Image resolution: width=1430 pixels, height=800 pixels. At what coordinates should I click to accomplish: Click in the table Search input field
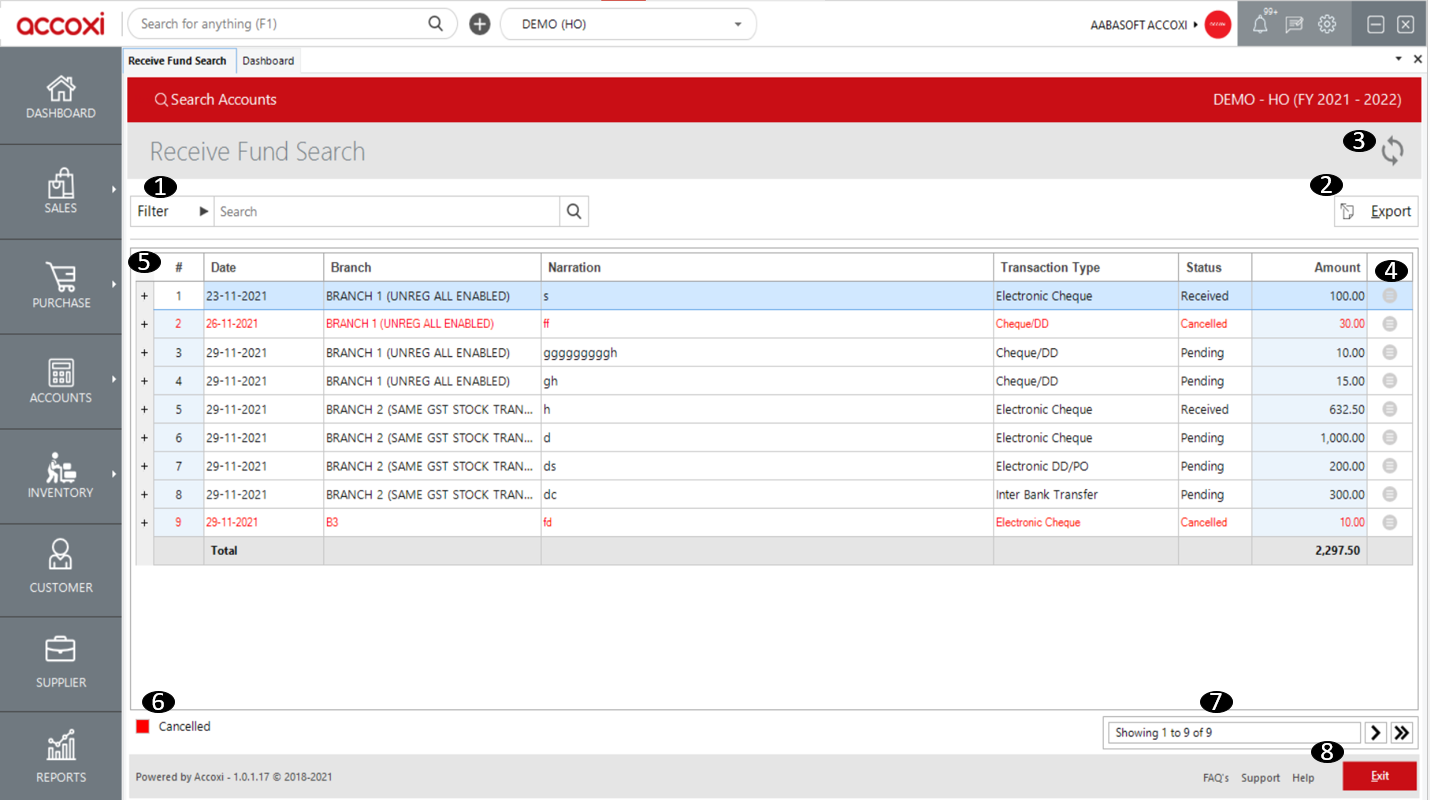(x=388, y=211)
